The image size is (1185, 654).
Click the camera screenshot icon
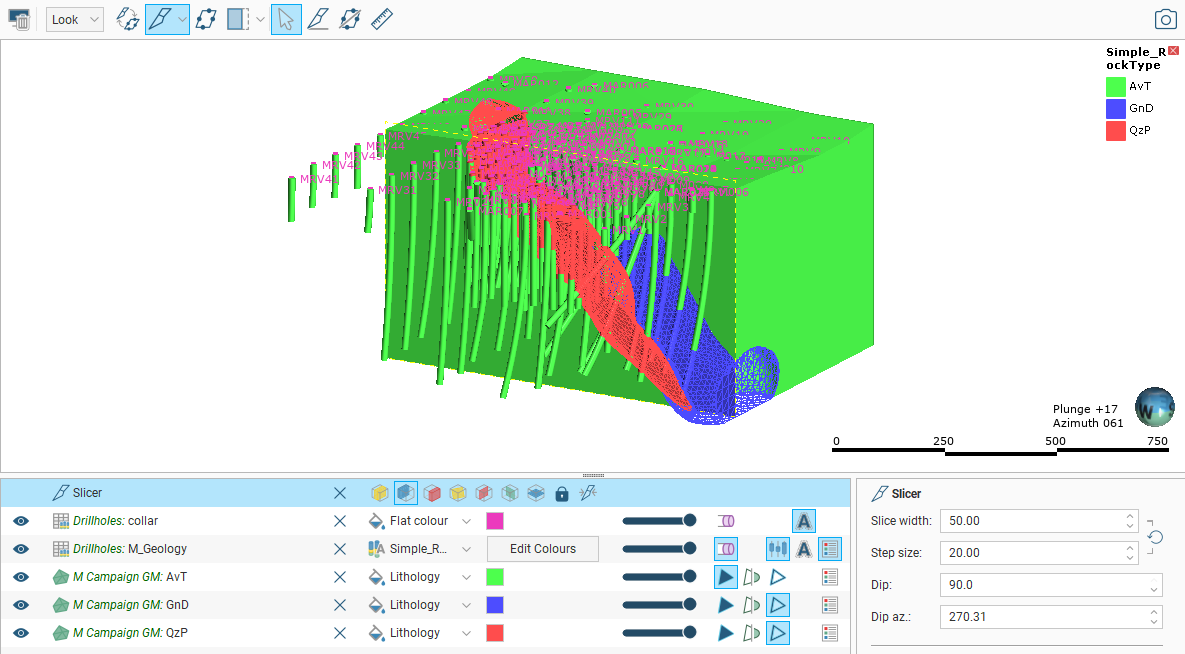1165,19
